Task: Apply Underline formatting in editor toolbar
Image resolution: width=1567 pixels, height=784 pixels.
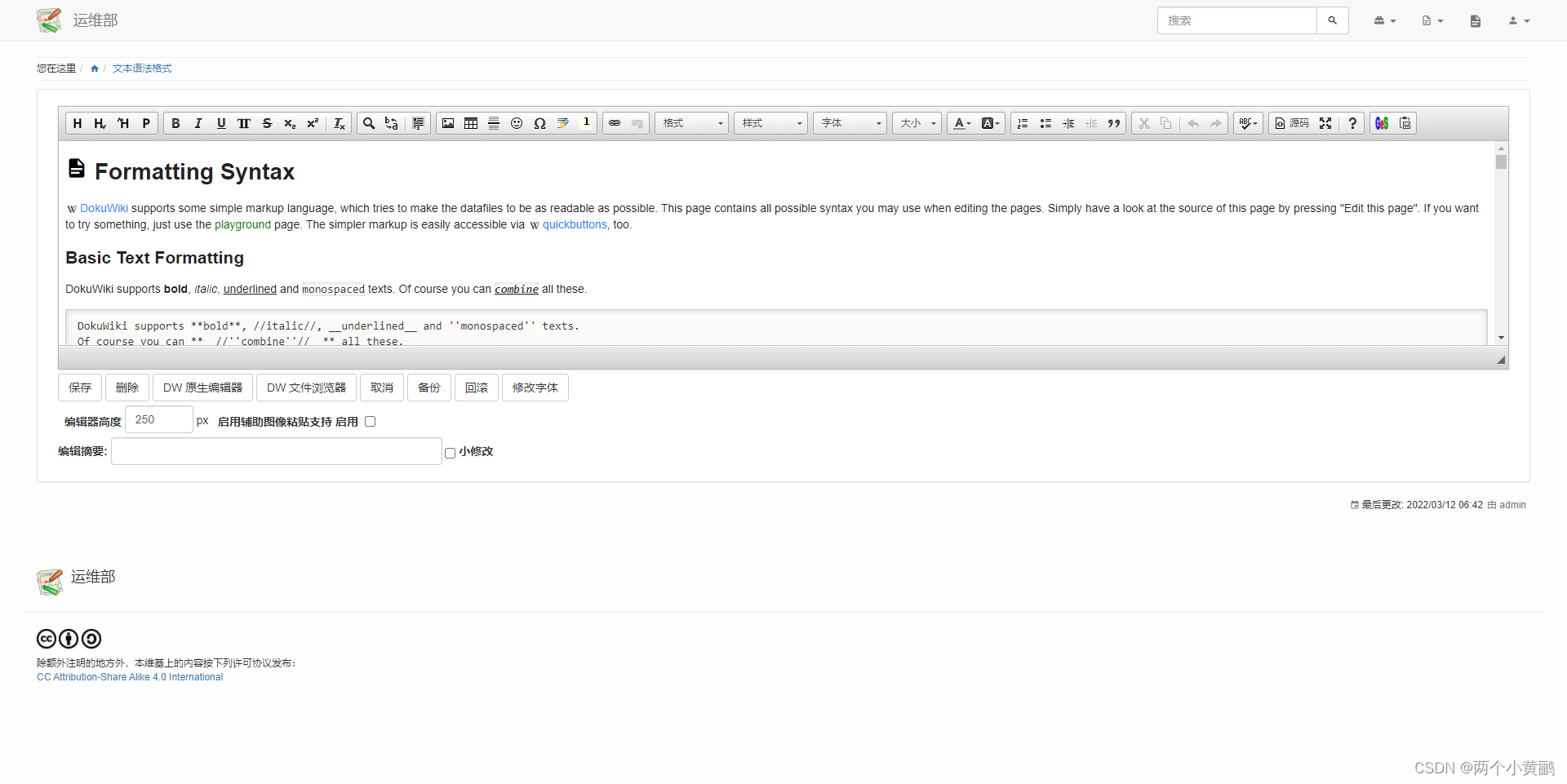Action: [x=221, y=123]
